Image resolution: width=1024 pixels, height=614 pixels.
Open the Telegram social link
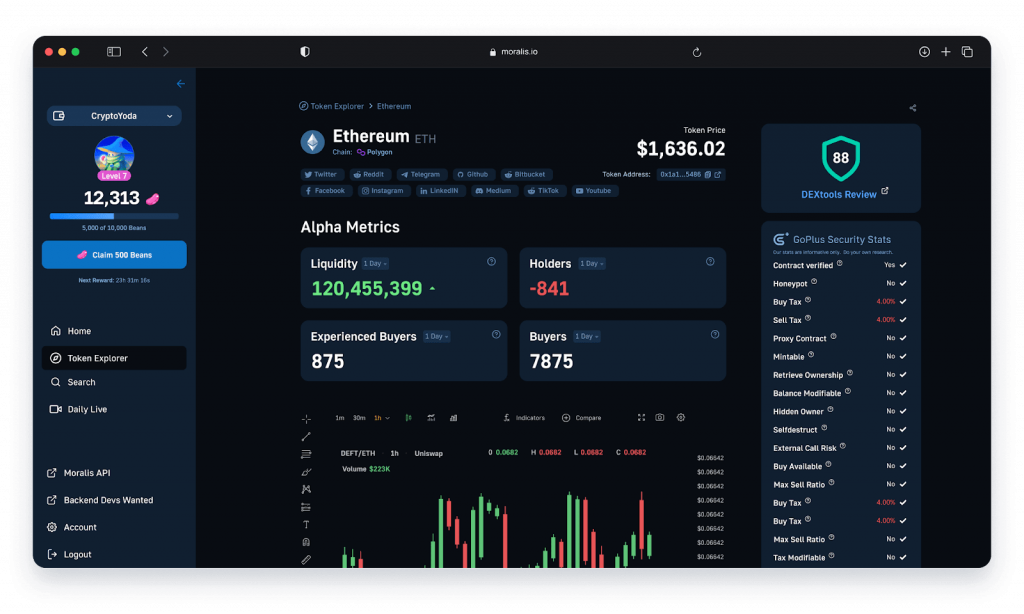pos(421,174)
